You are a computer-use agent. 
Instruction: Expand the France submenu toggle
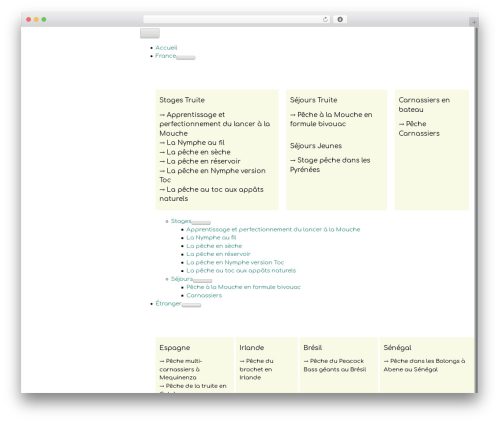(186, 58)
